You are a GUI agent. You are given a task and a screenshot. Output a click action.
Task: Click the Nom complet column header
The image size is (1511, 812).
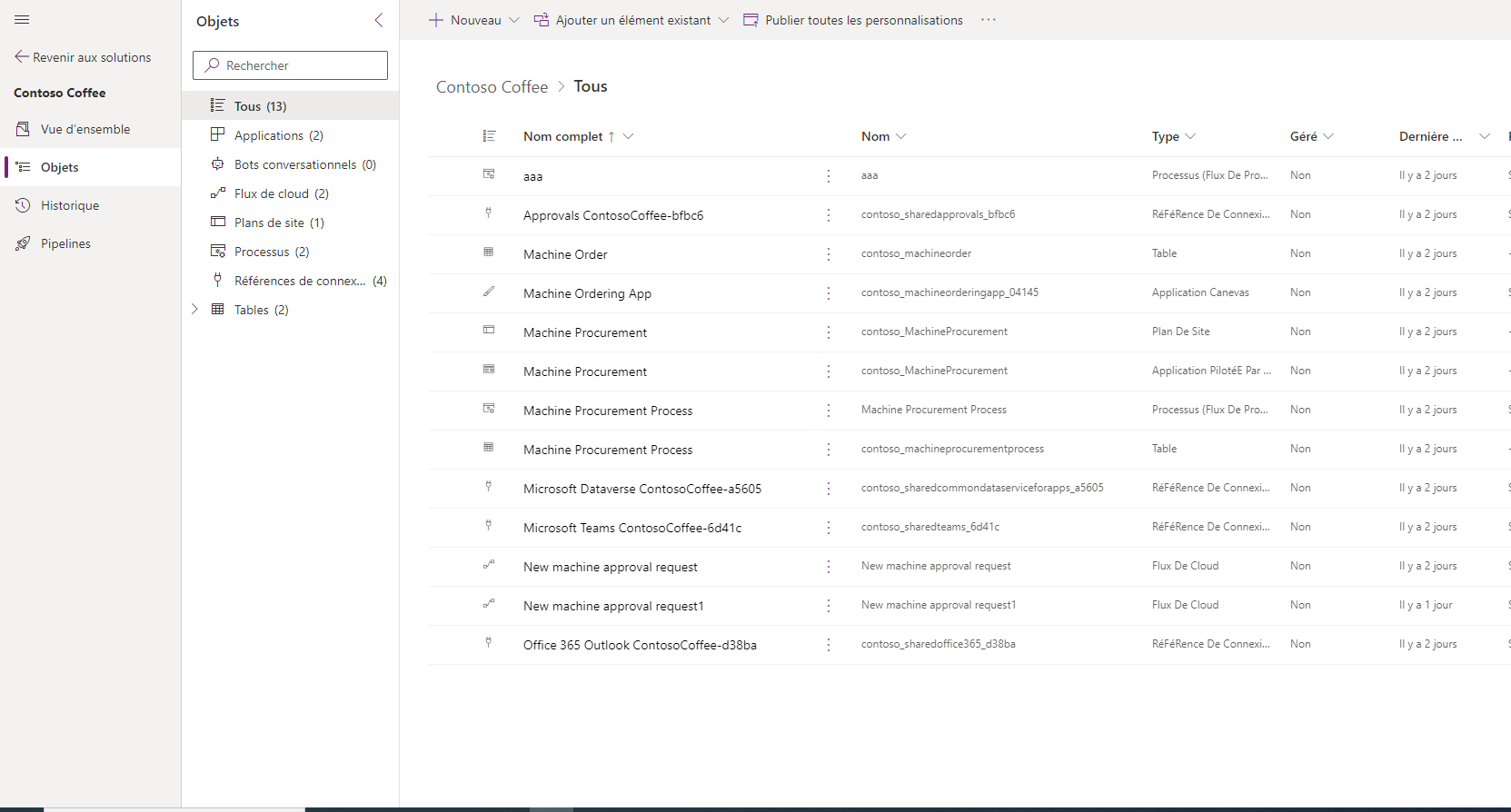coord(562,136)
